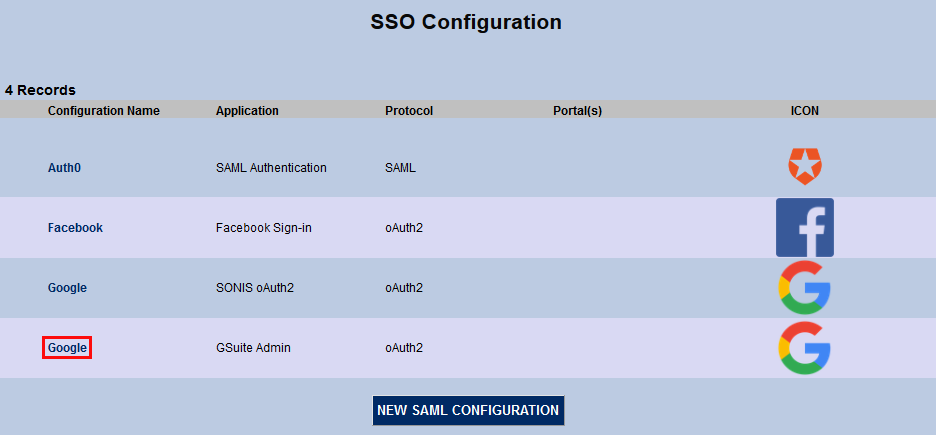
Task: Click Google icon in SONIS oAuth2 row
Action: (805, 288)
